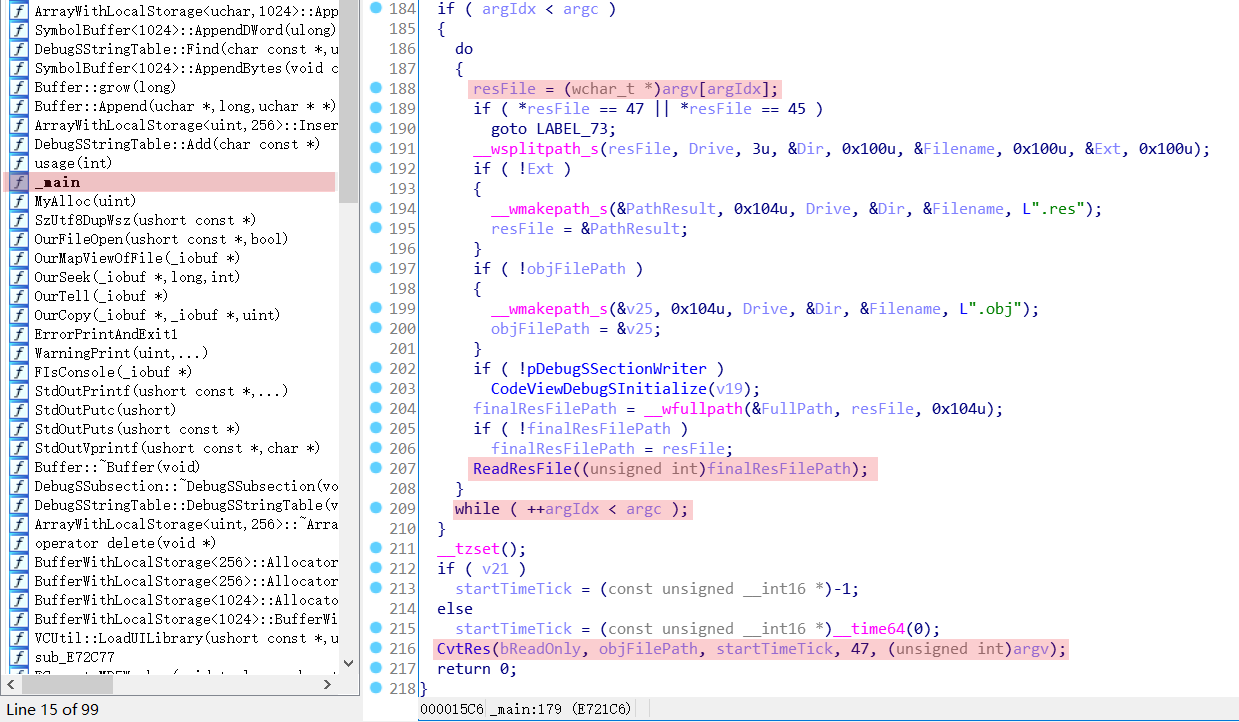Toggle the breakpoint dot on line 194
The image size is (1239, 722).
[x=376, y=208]
